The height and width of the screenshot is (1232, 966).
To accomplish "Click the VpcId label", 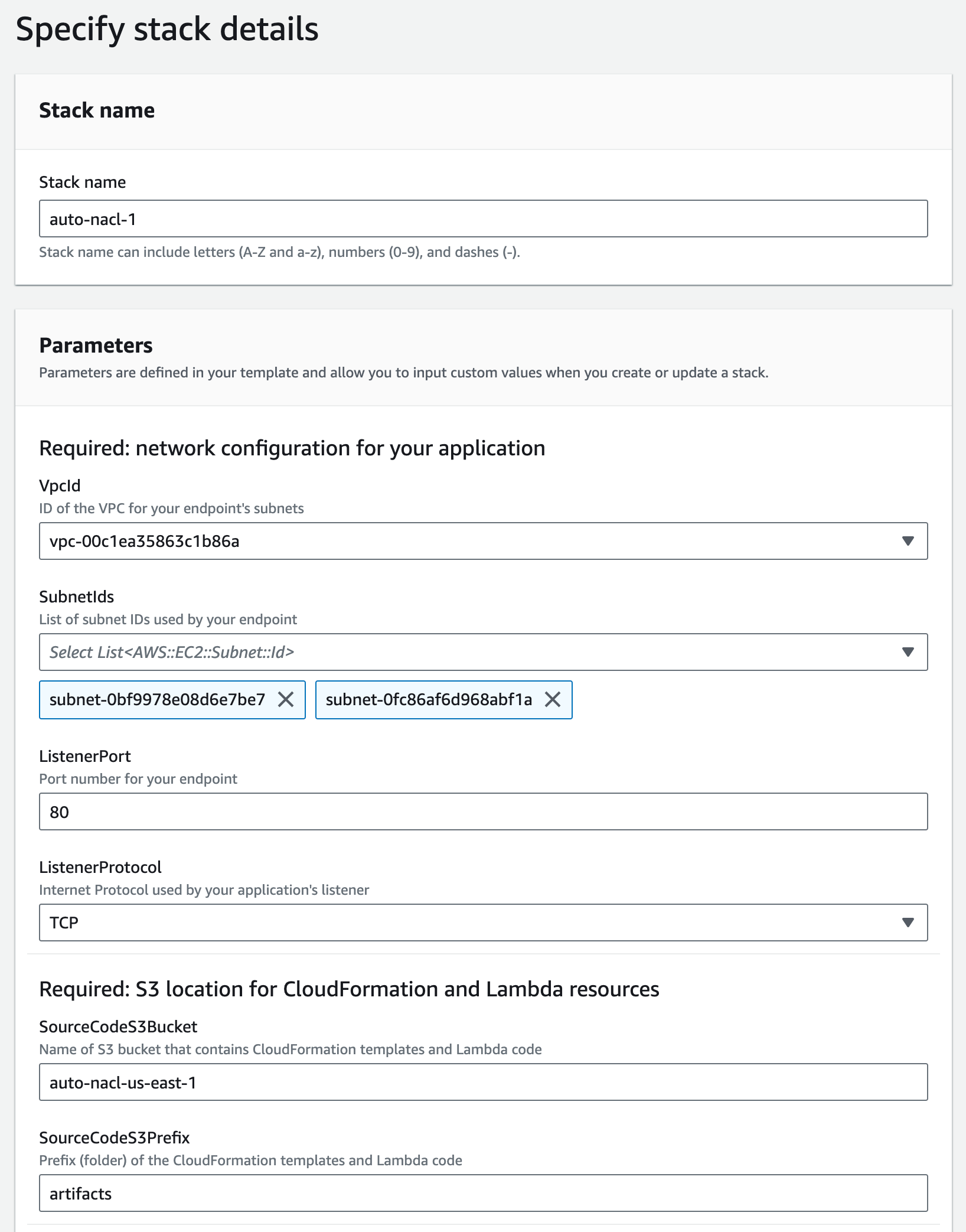I will (60, 485).
